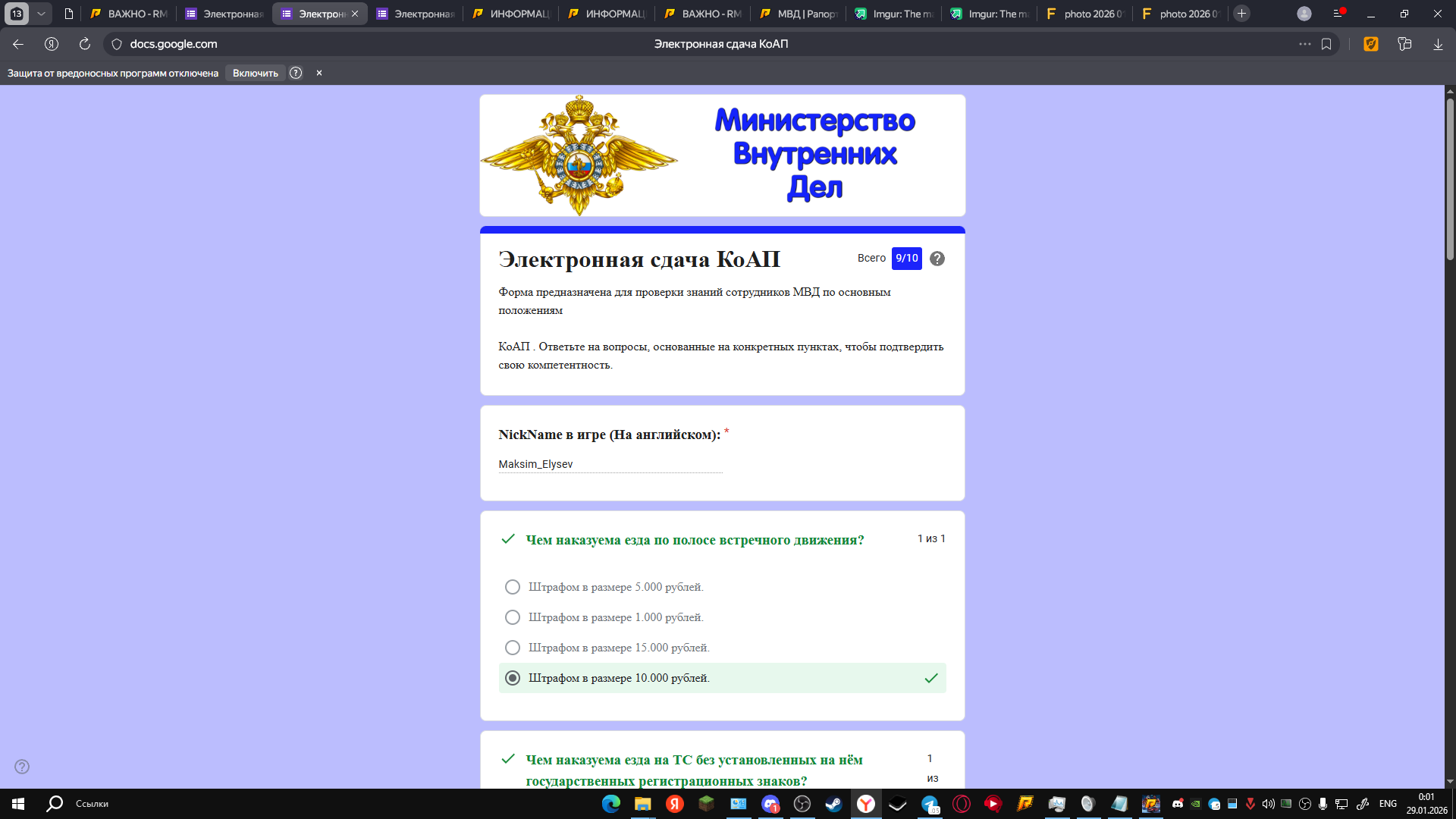Expand the tab list dropdown chevron
Viewport: 1456px width, 819px height.
pyautogui.click(x=41, y=14)
